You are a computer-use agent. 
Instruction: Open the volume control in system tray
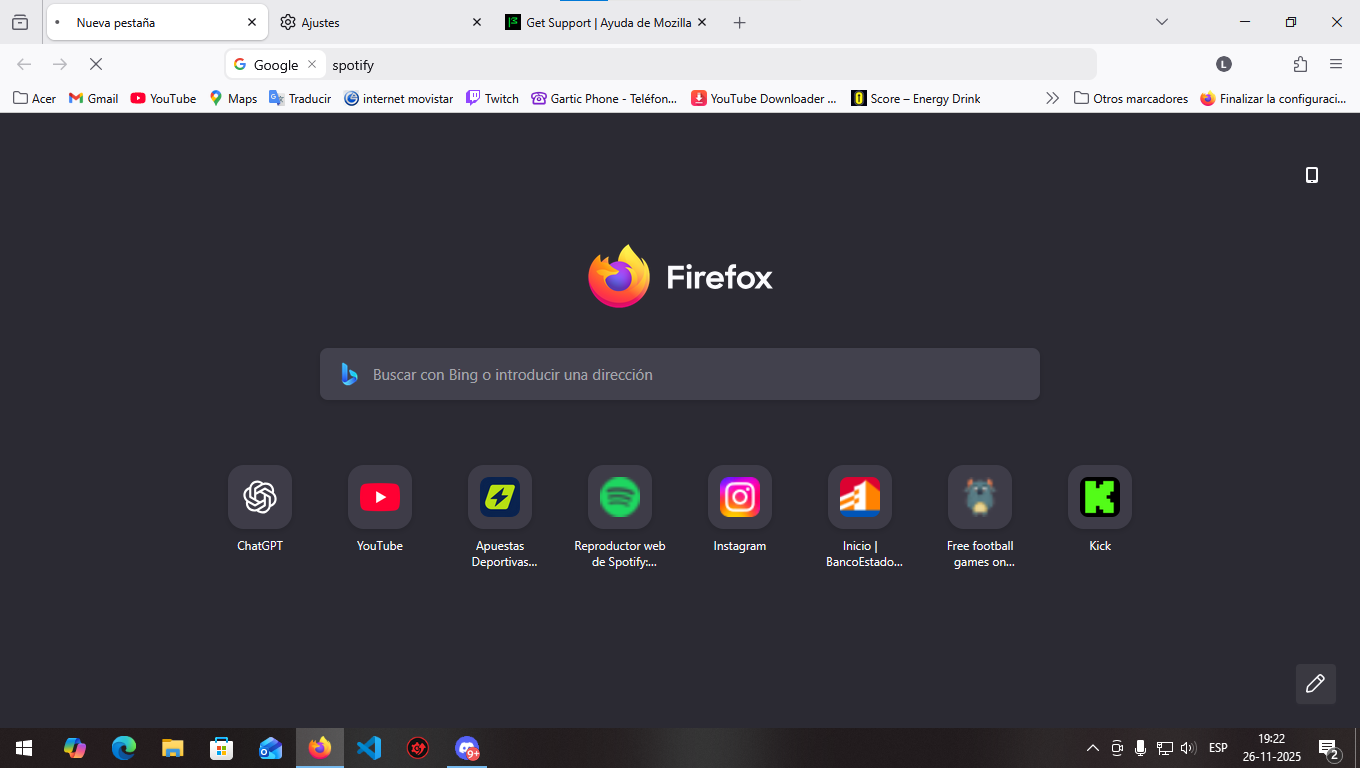(1188, 748)
